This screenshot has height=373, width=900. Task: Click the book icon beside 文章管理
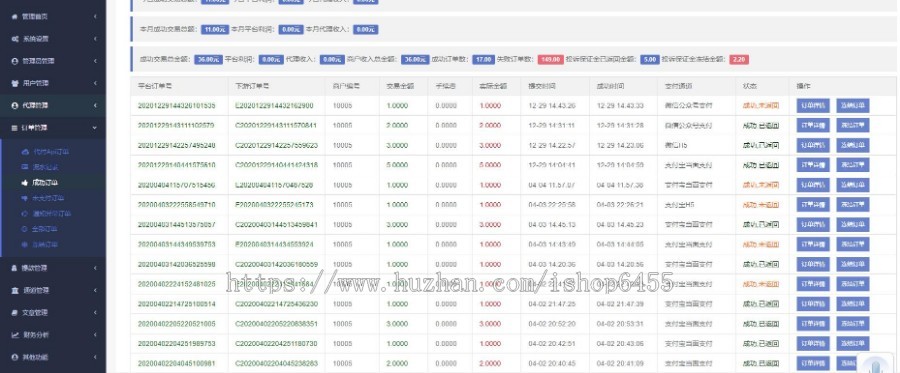[14, 313]
